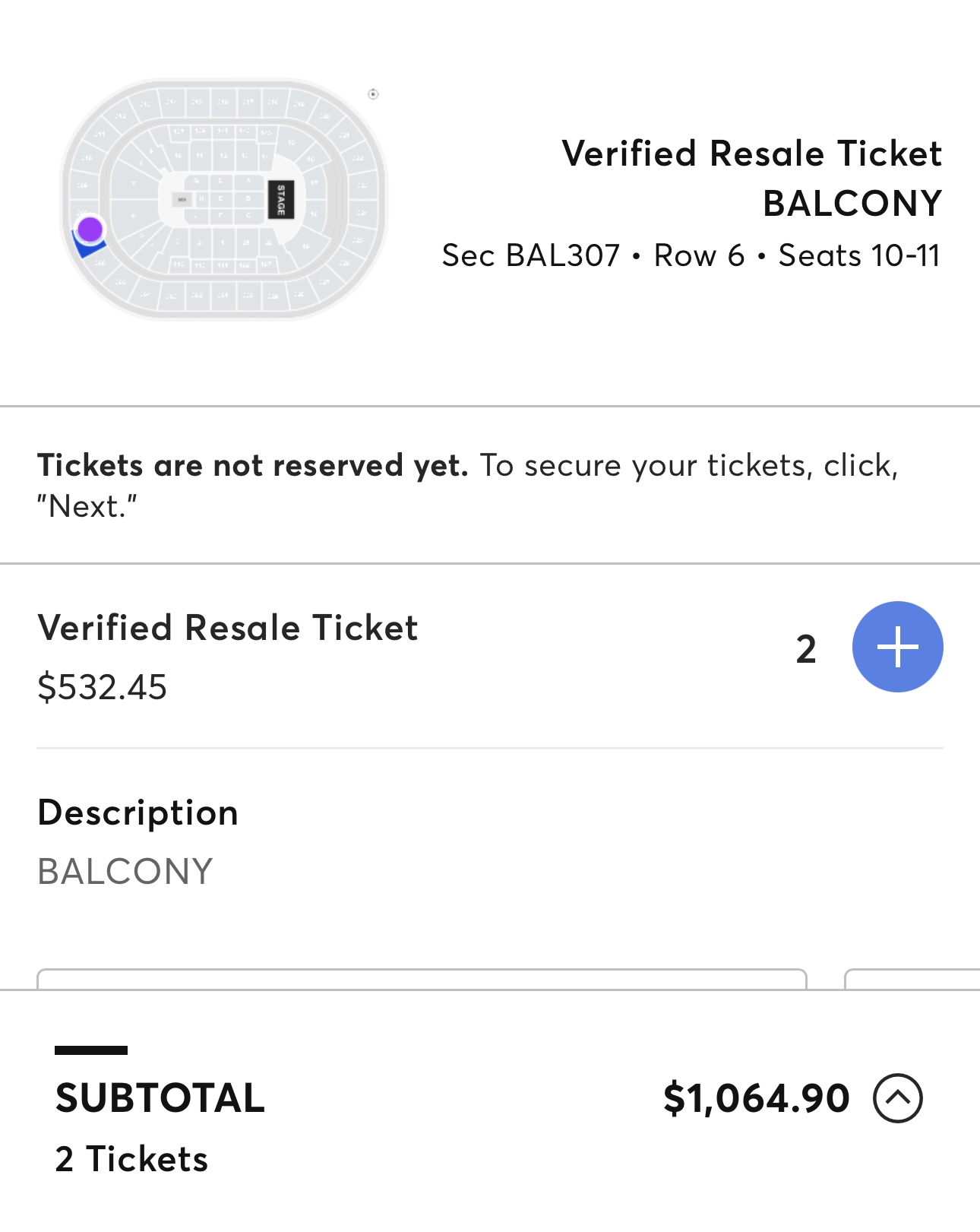Image resolution: width=980 pixels, height=1232 pixels.
Task: Tap the SUBTOTAL label
Action: pyautogui.click(x=160, y=1098)
